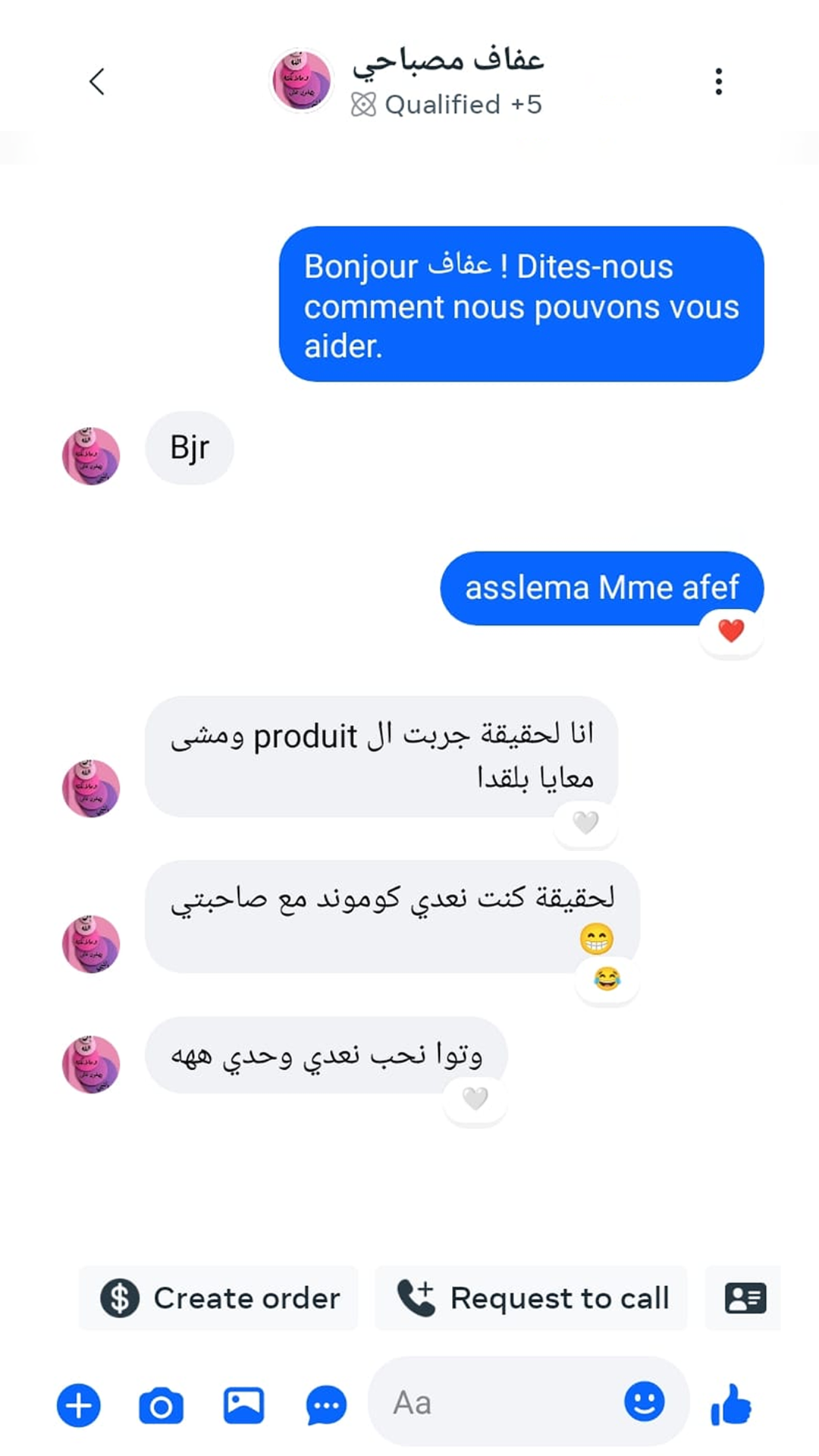Tap white heart under produit message

click(585, 823)
